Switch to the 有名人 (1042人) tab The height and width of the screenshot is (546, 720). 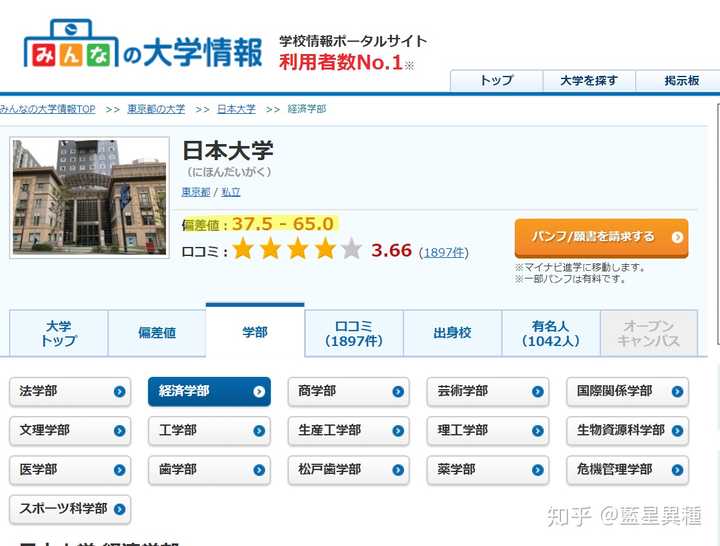point(551,333)
